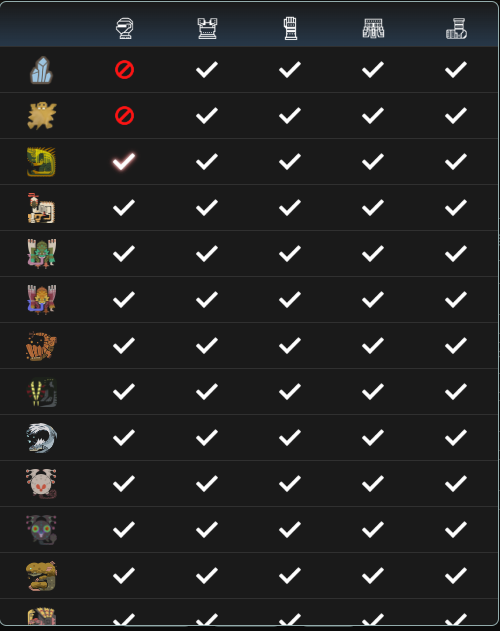500x631 pixels.
Task: Click the red prohibited symbol in crystal row
Action: 124,70
